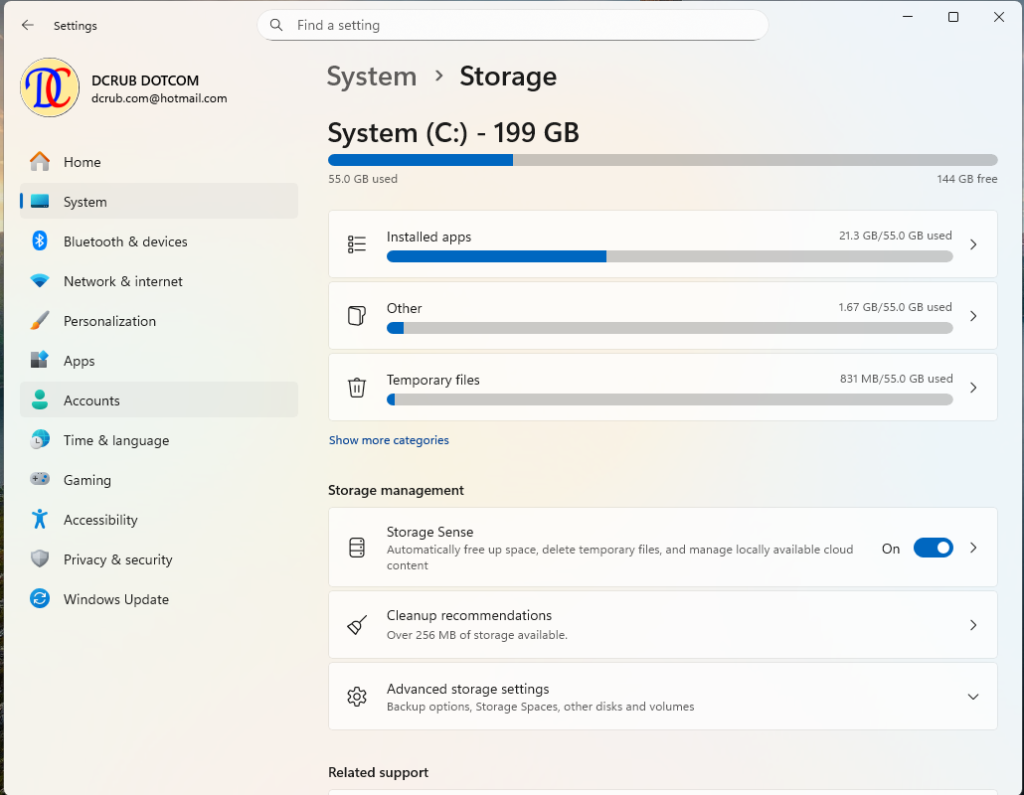Click the Installed apps usage bar
Viewport: 1024px width, 795px height.
pyautogui.click(x=669, y=257)
